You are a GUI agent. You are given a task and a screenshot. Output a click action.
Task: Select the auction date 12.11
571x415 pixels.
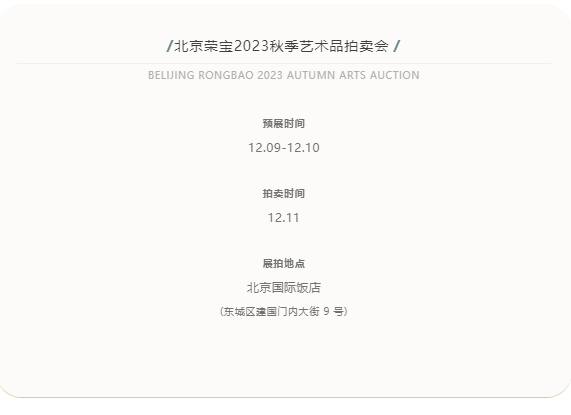[x=284, y=218]
